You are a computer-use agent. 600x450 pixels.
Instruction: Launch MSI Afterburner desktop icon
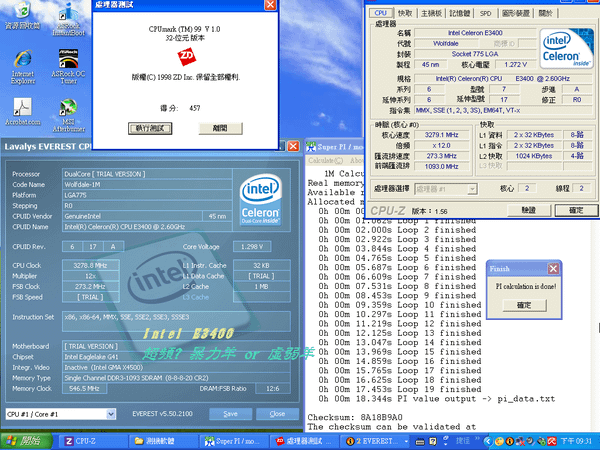tap(68, 116)
